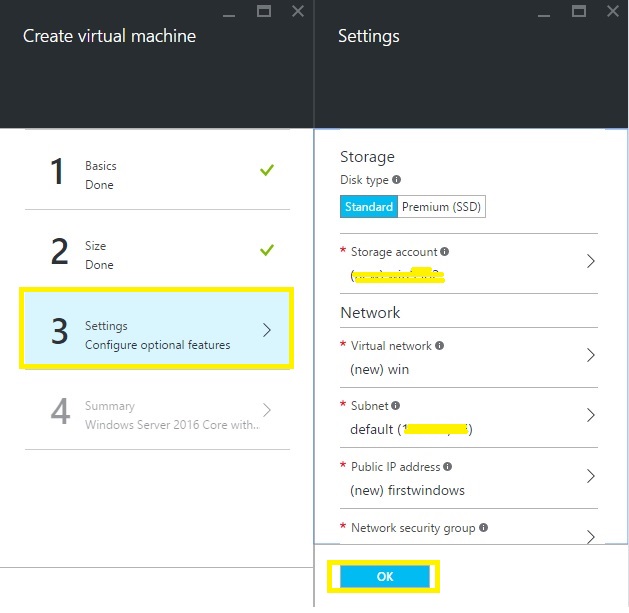This screenshot has width=629, height=613.
Task: Click the Disk type info icon
Action: click(x=397, y=180)
